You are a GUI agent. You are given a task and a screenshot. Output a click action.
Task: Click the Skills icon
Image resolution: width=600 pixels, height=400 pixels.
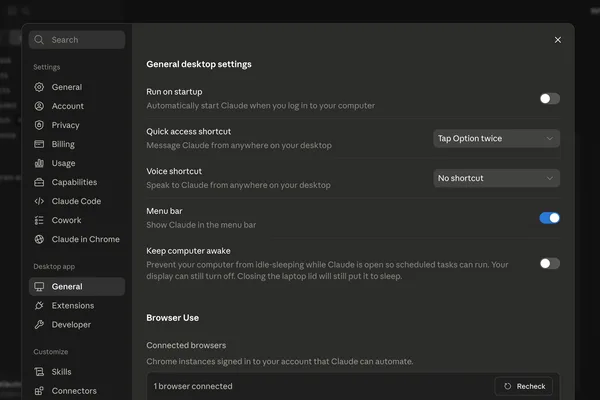pyautogui.click(x=39, y=372)
